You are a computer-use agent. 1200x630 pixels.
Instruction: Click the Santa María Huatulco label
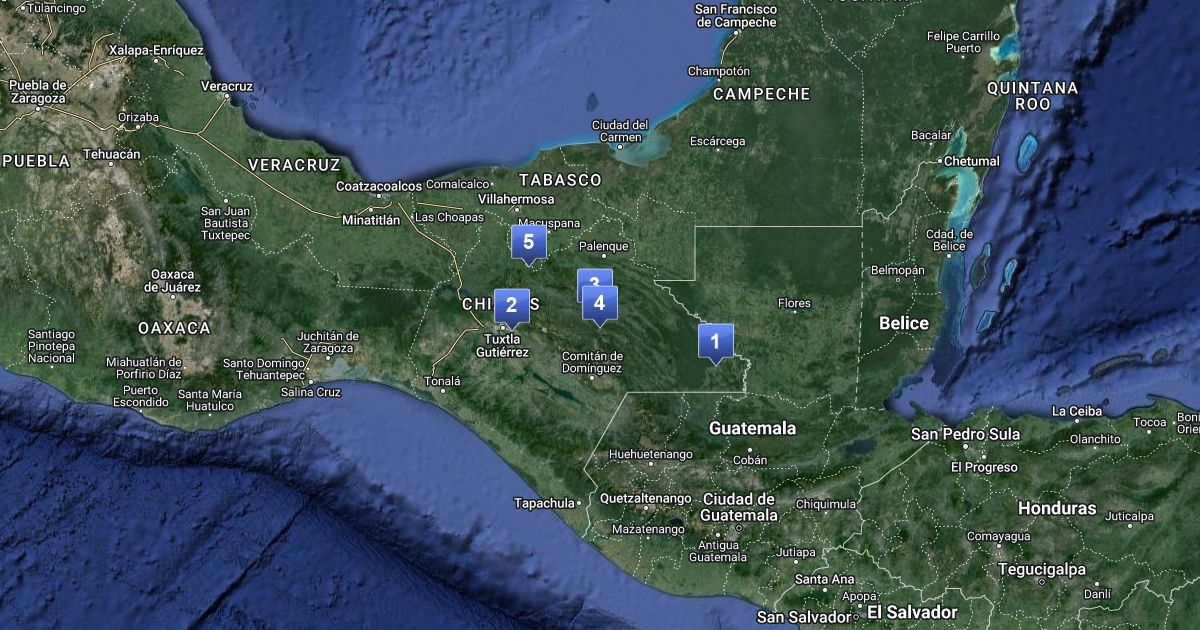pos(210,400)
